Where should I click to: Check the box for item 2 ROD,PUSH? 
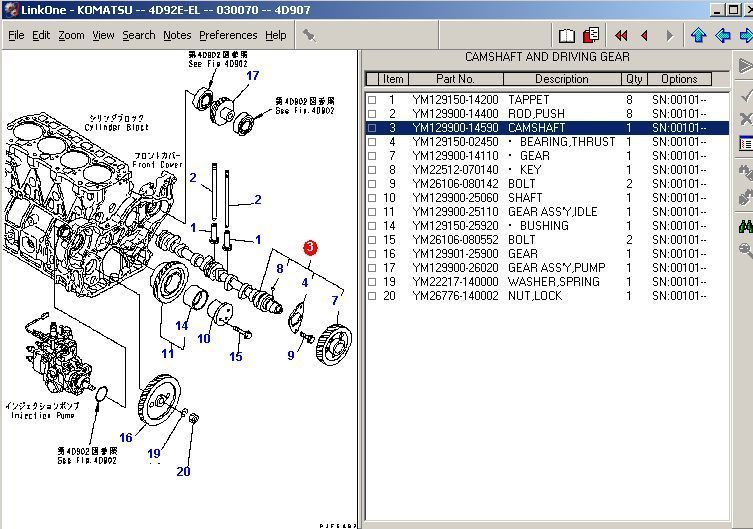372,114
